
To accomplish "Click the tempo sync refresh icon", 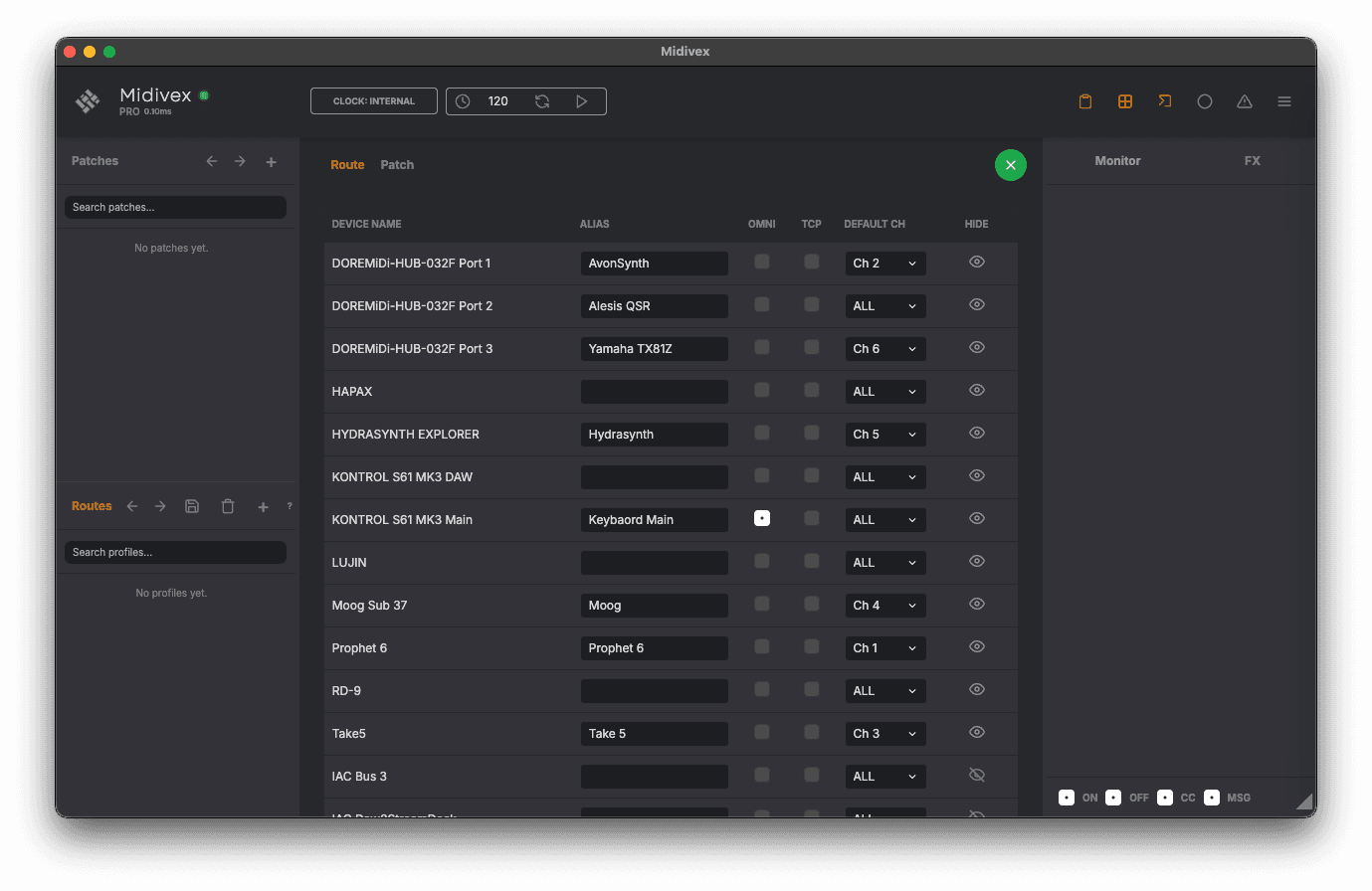I will tap(542, 101).
